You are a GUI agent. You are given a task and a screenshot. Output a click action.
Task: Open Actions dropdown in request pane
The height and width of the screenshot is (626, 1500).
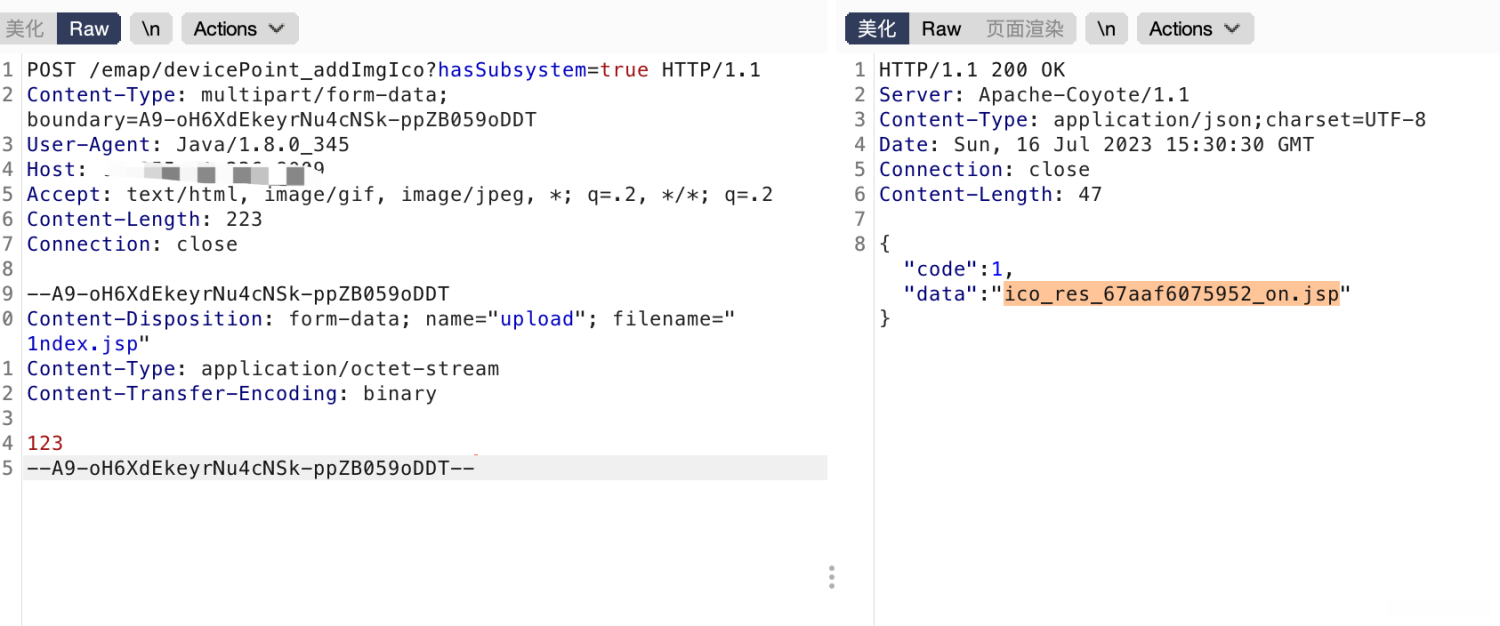click(x=239, y=29)
